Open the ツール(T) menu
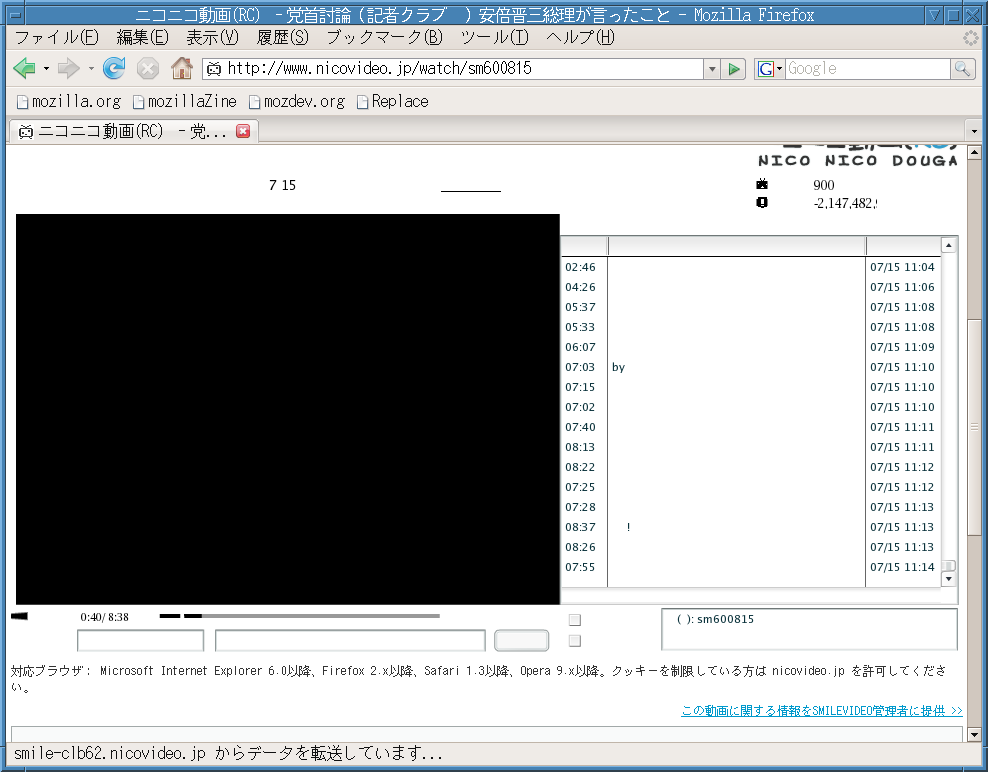The image size is (988, 772). (x=495, y=38)
